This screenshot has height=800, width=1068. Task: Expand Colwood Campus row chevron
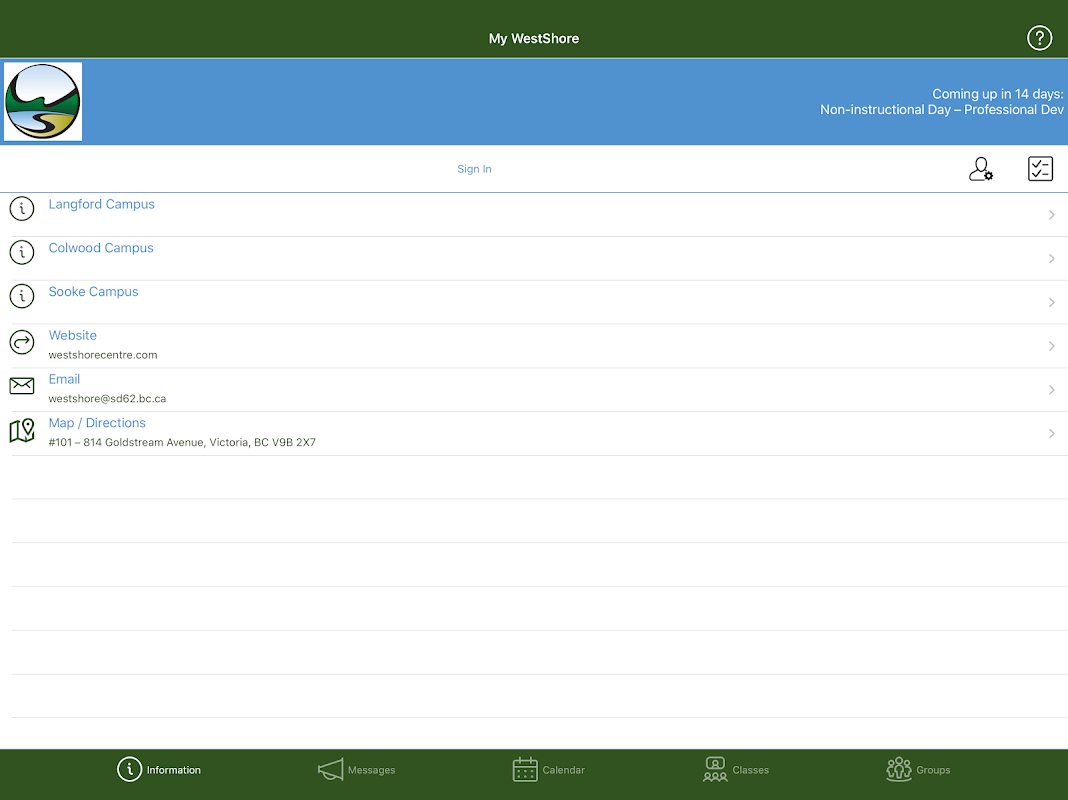point(1051,259)
